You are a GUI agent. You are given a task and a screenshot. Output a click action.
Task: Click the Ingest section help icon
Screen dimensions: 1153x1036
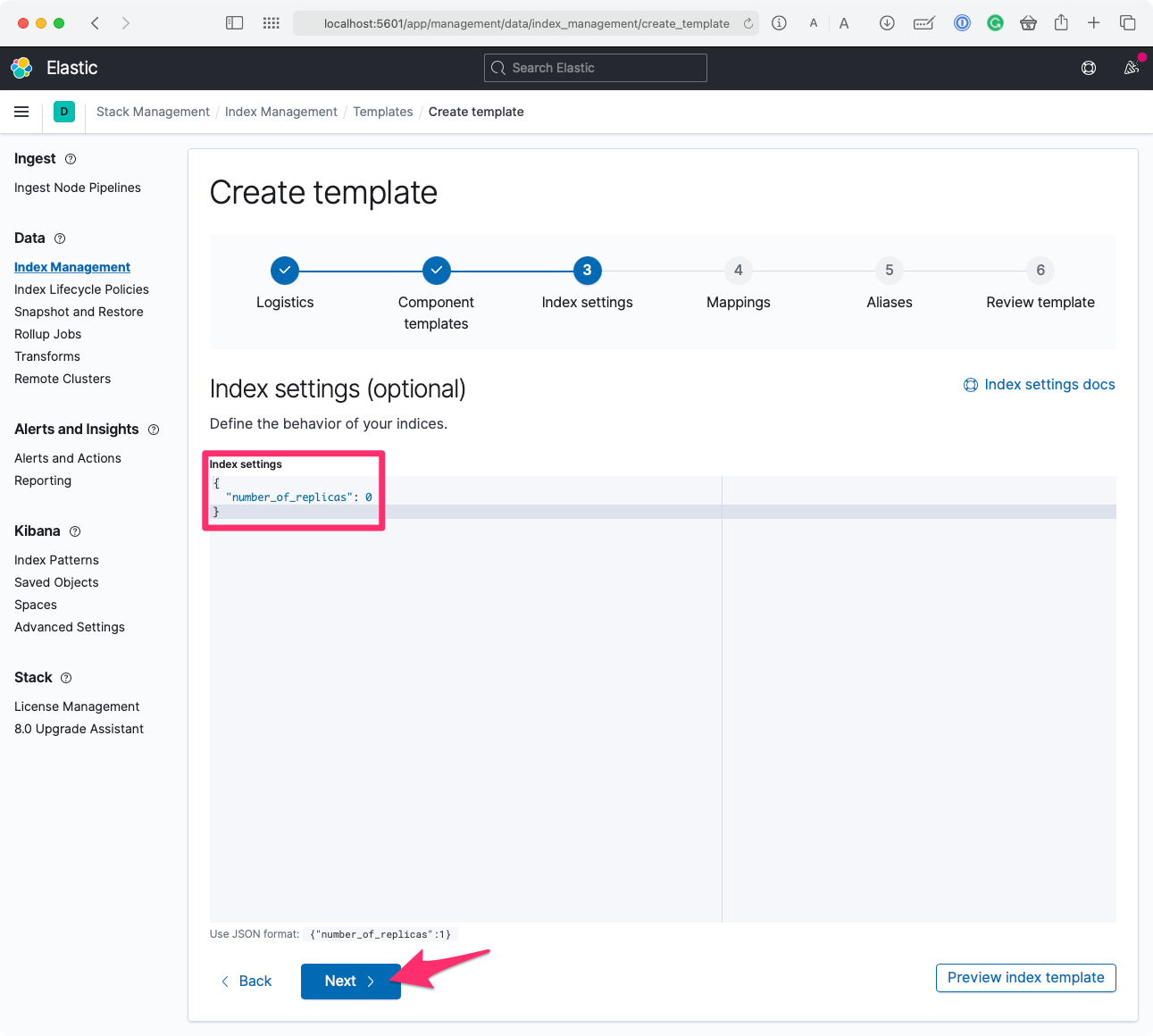click(71, 159)
